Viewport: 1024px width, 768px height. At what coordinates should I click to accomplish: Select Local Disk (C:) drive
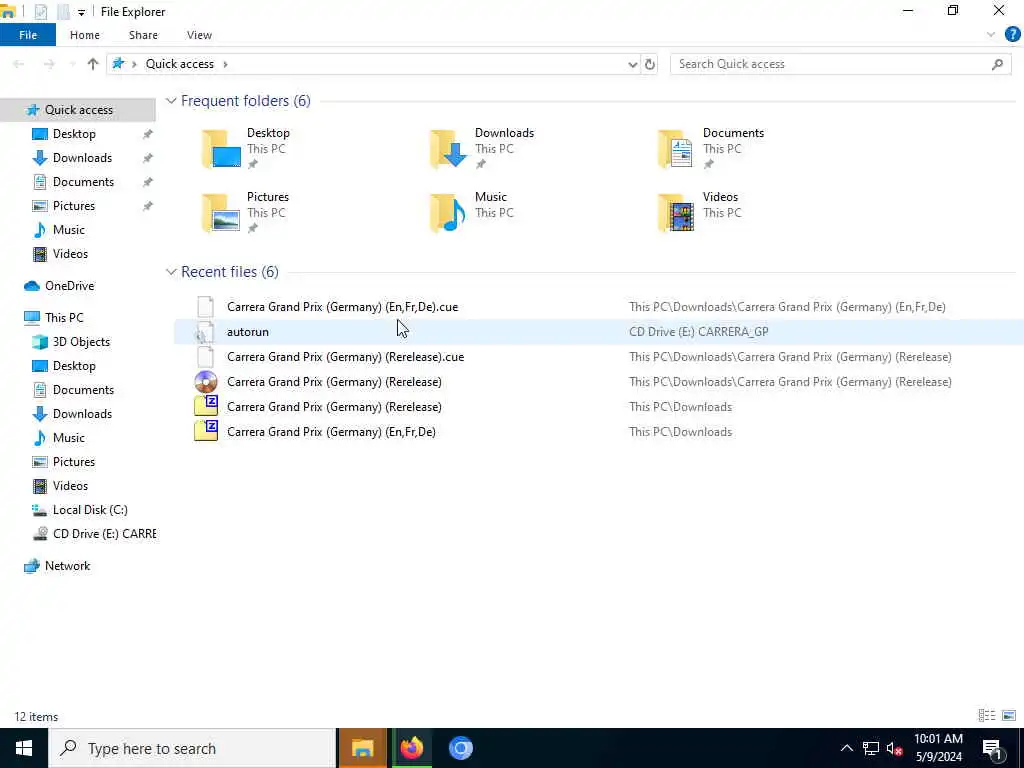click(x=90, y=510)
